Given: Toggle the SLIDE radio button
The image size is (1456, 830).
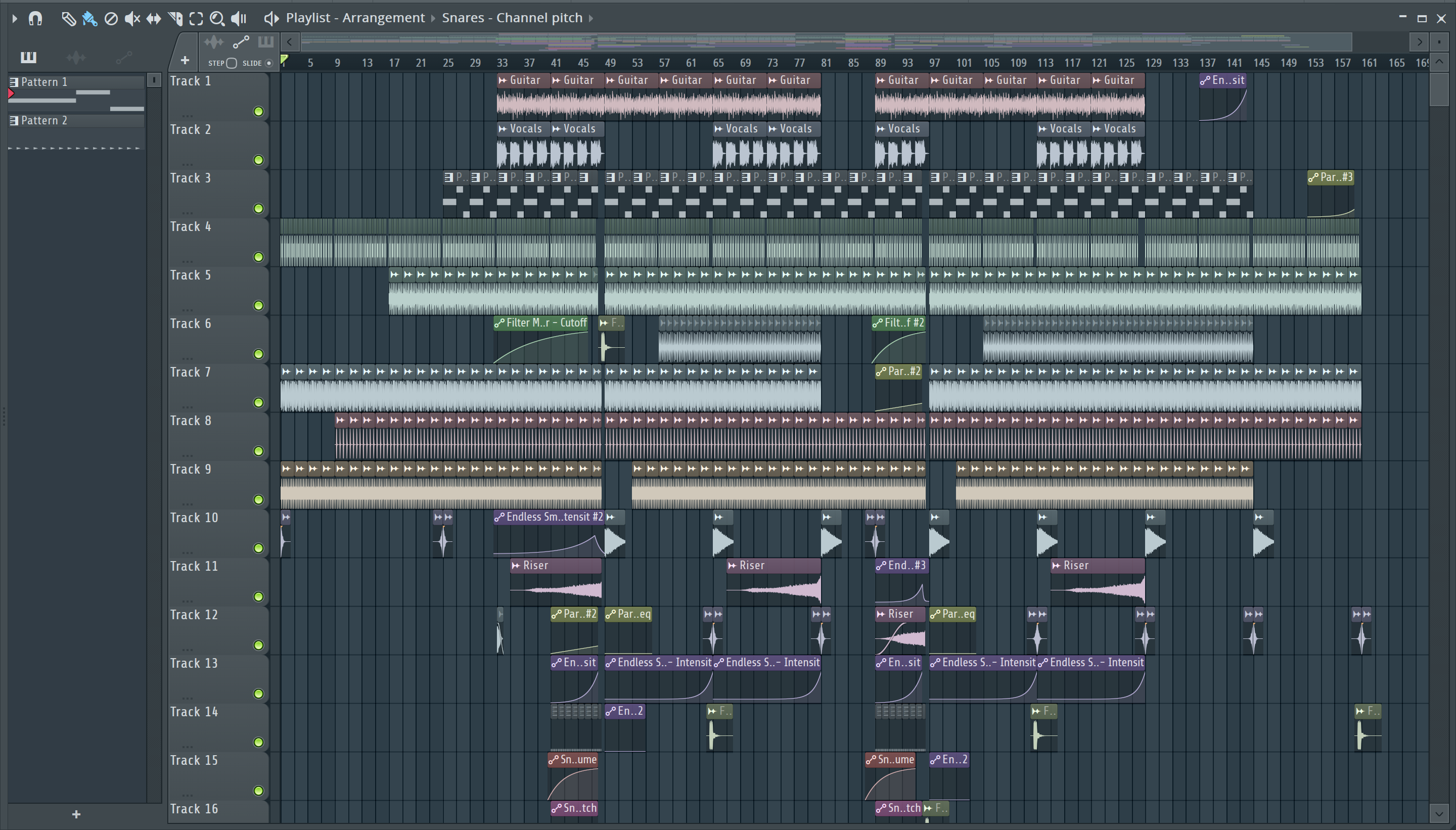Looking at the screenshot, I should click(269, 63).
